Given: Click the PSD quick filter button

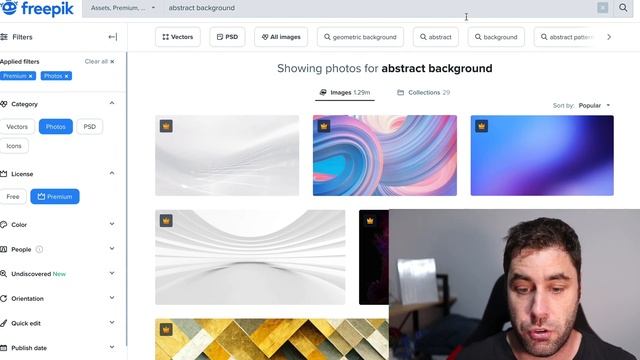Looking at the screenshot, I should point(227,37).
